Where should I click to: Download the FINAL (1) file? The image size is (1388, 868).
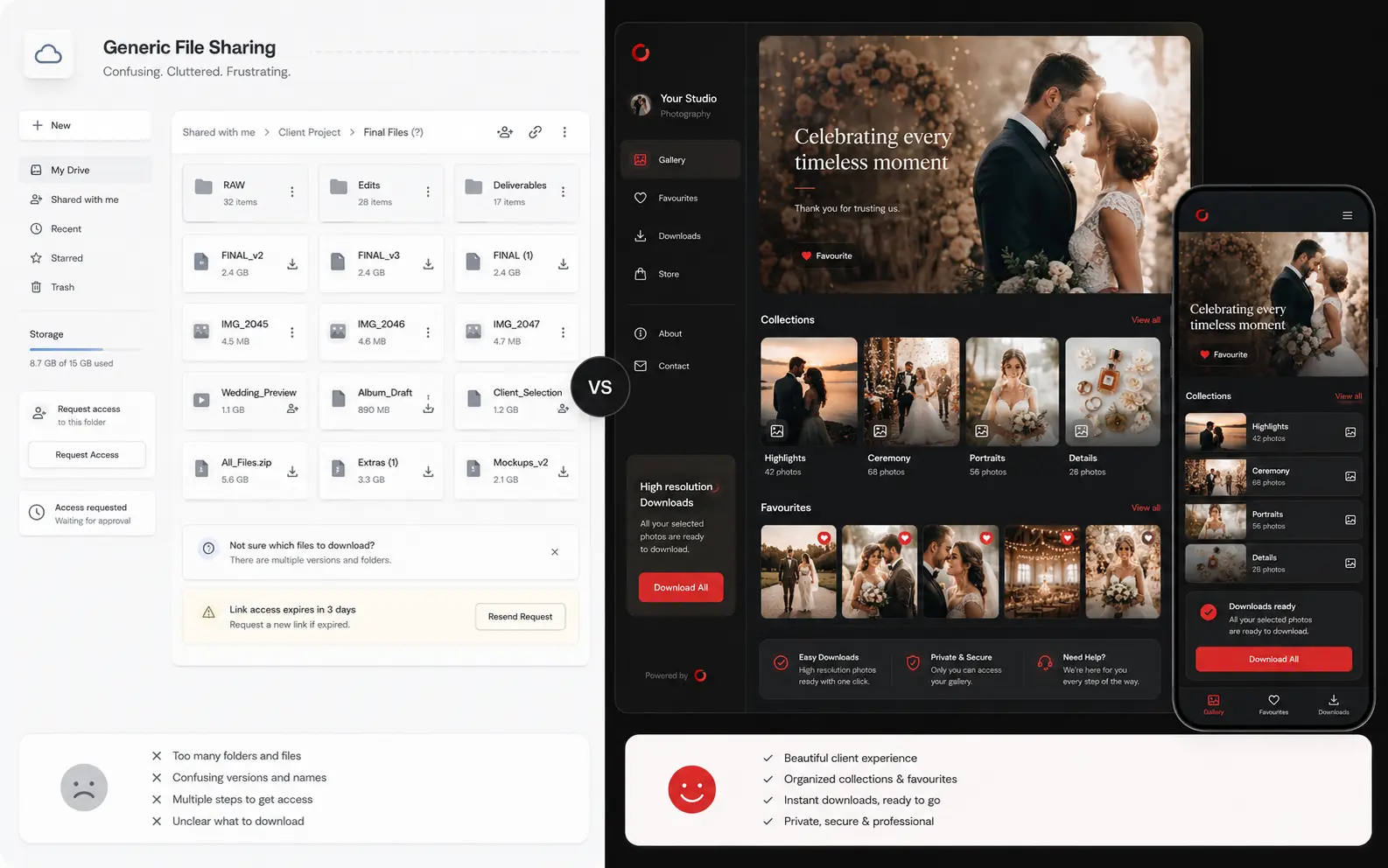563,263
